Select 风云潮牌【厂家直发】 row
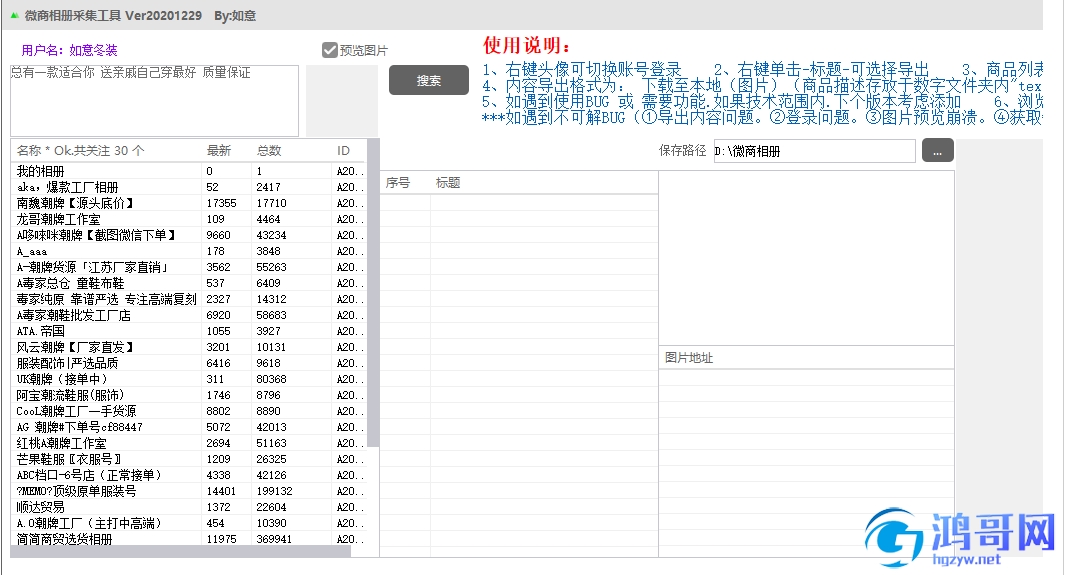Image resolution: width=1065 pixels, height=575 pixels. (x=189, y=347)
